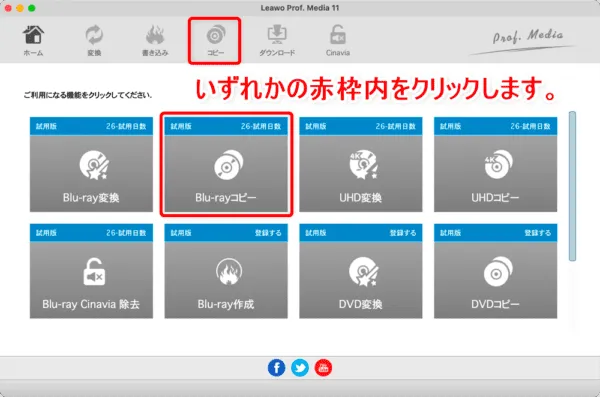Click 登録する on the DVDコピー tile

pyautogui.click(x=538, y=233)
